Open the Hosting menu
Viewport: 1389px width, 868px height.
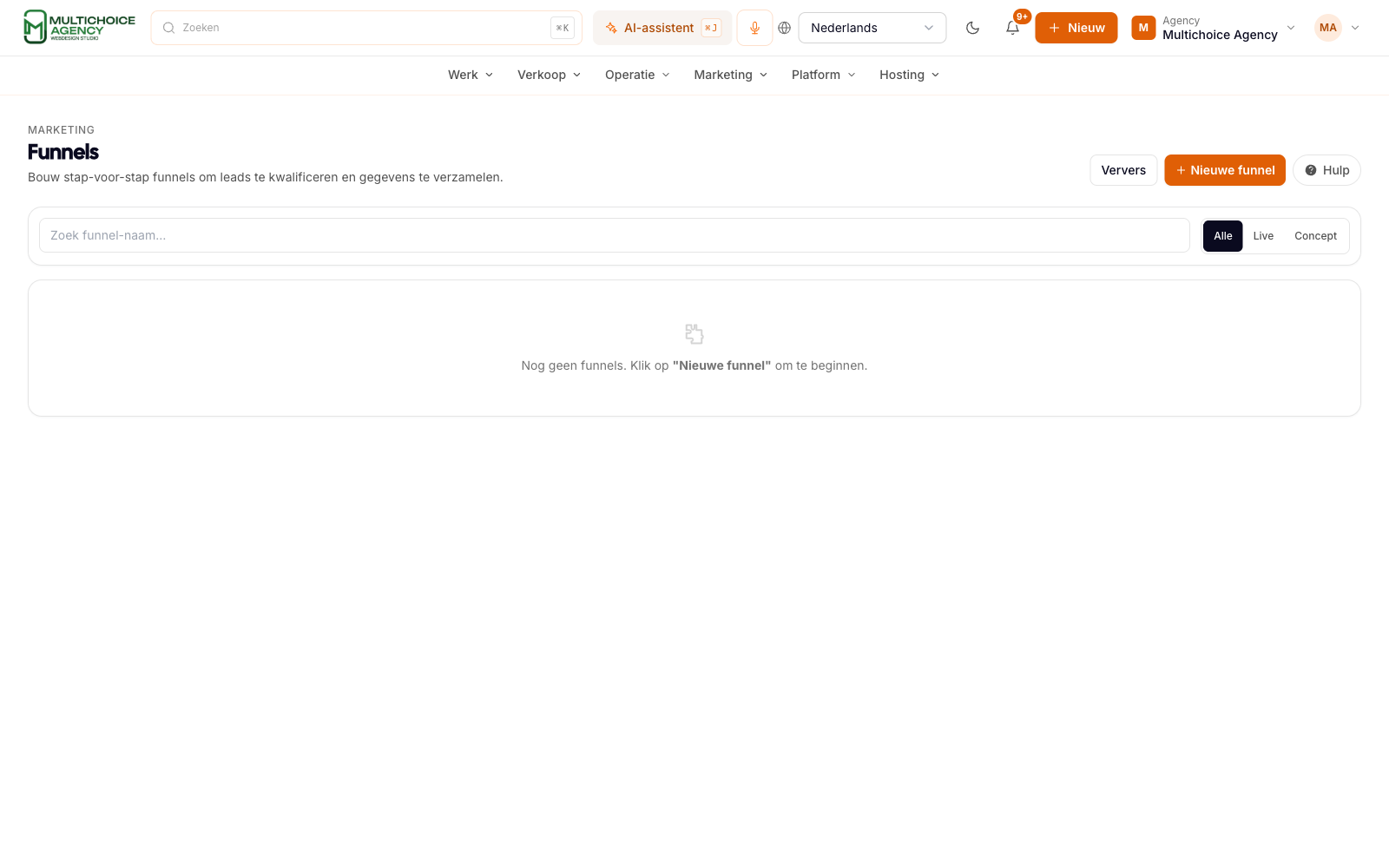pos(909,75)
